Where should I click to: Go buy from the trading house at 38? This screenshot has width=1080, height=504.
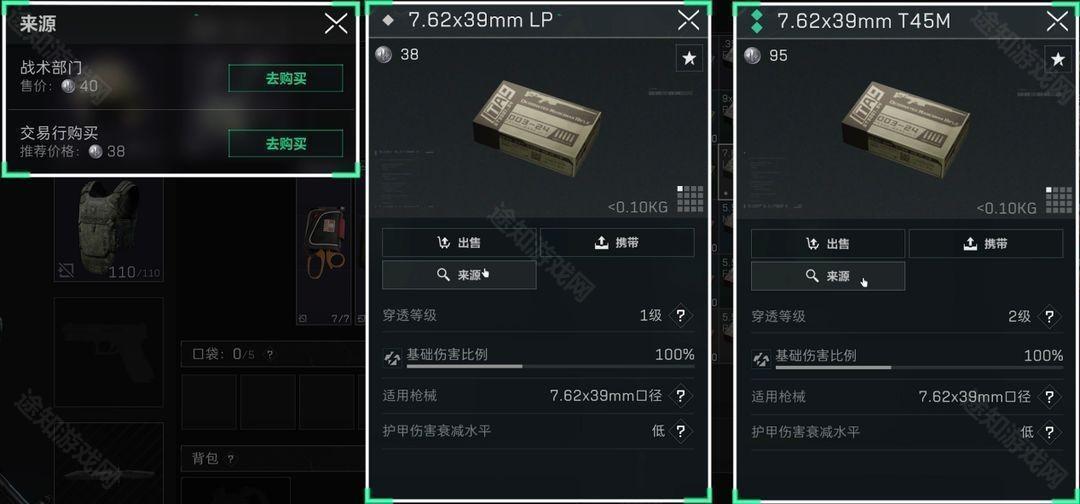click(x=286, y=144)
